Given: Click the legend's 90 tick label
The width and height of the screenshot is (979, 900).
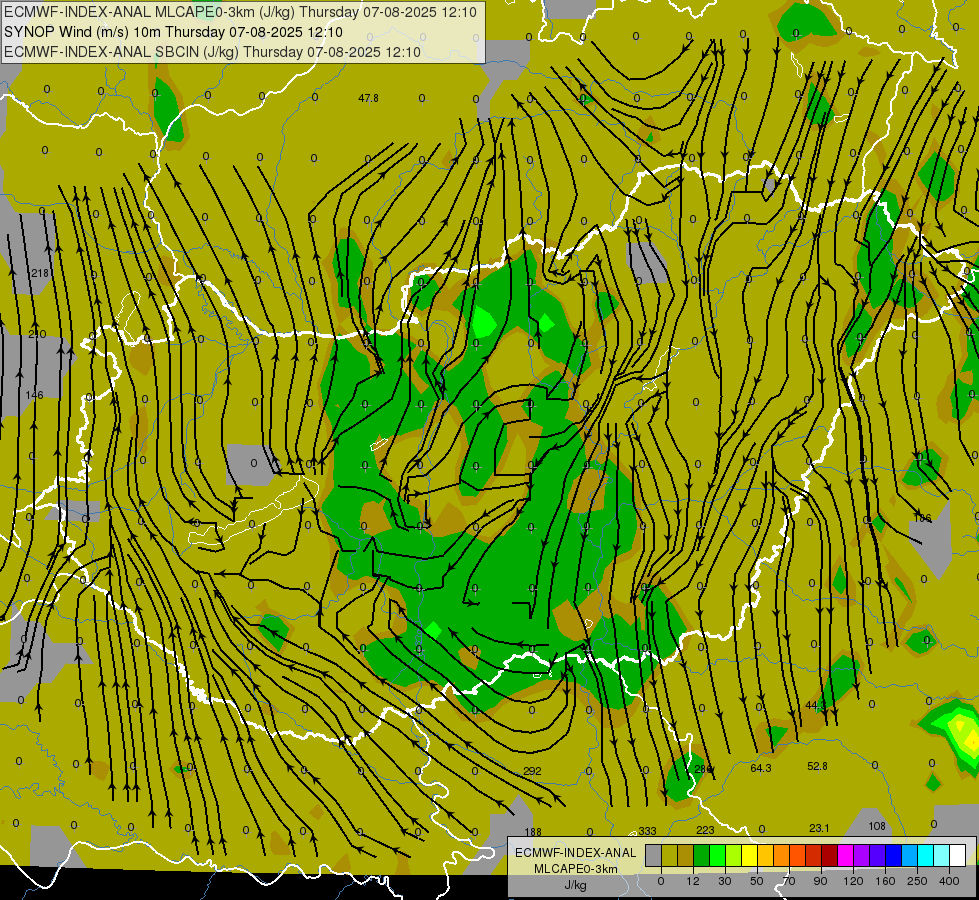Looking at the screenshot, I should (x=820, y=881).
